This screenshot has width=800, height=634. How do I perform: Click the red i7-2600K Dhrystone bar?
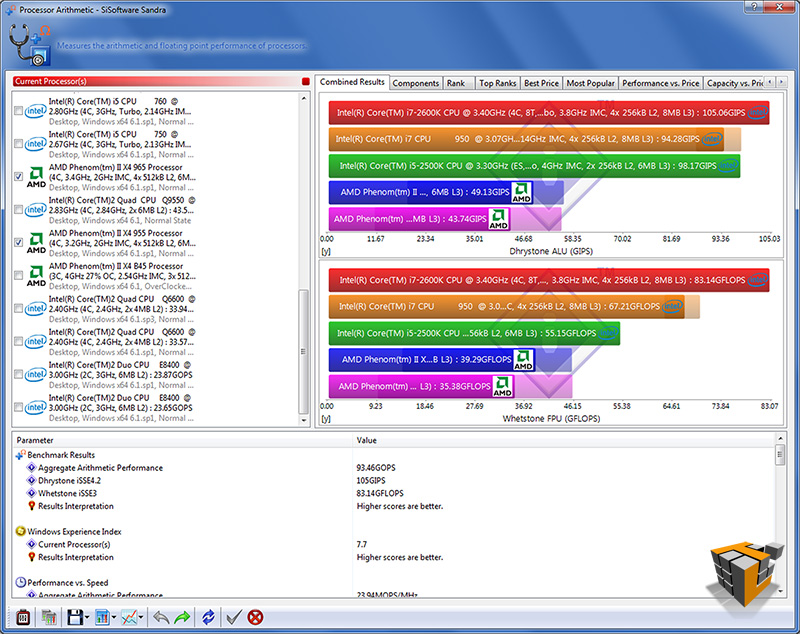click(549, 113)
